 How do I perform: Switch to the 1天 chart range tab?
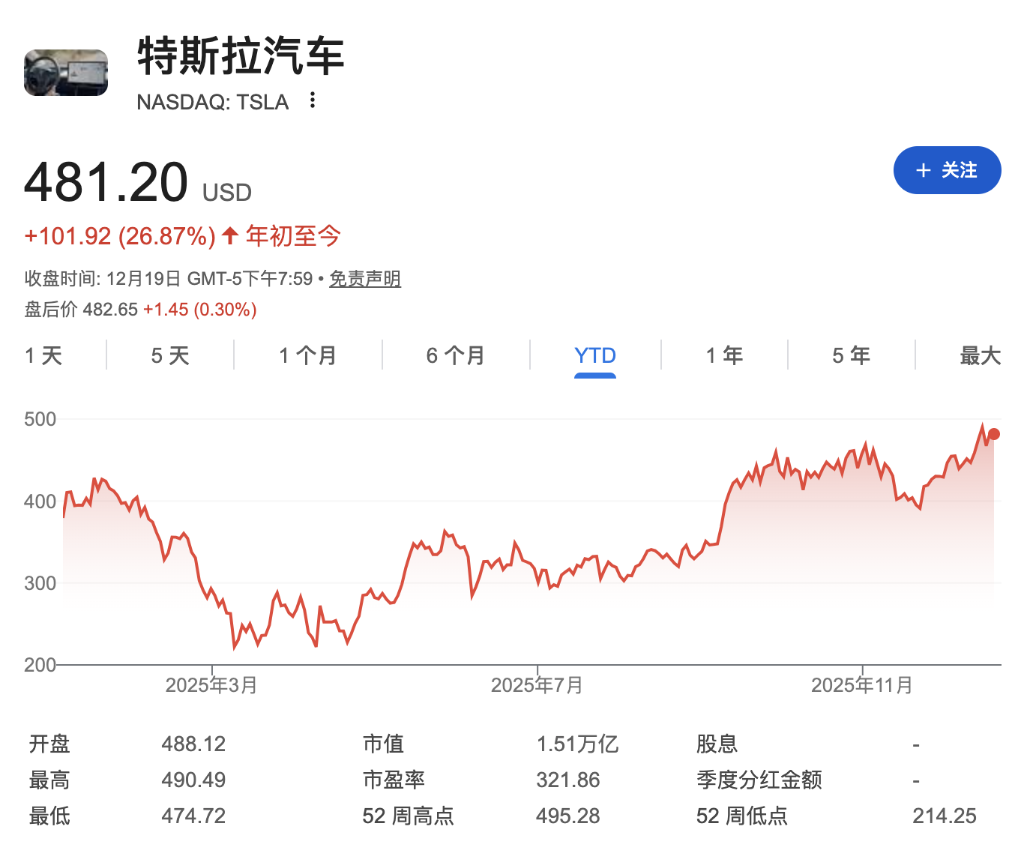(x=42, y=355)
